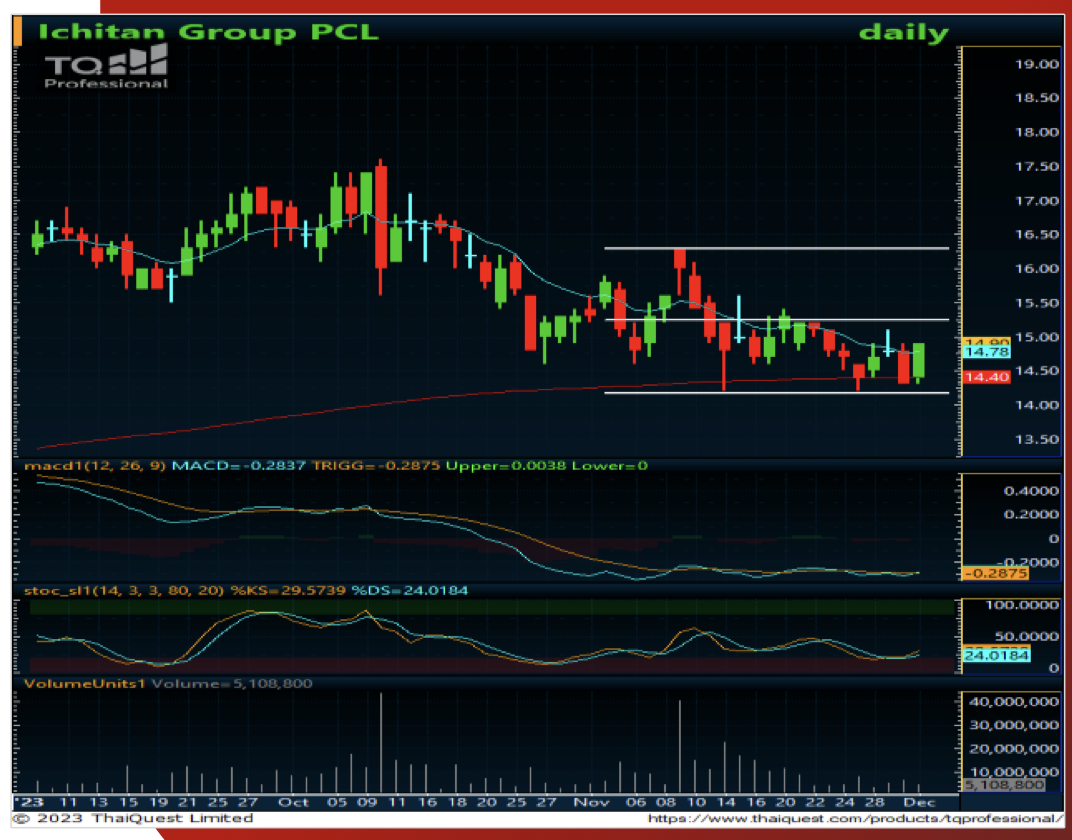The height and width of the screenshot is (840, 1072).
Task: Click the cyan "24.0184" stochastic value tag
Action: (x=995, y=655)
